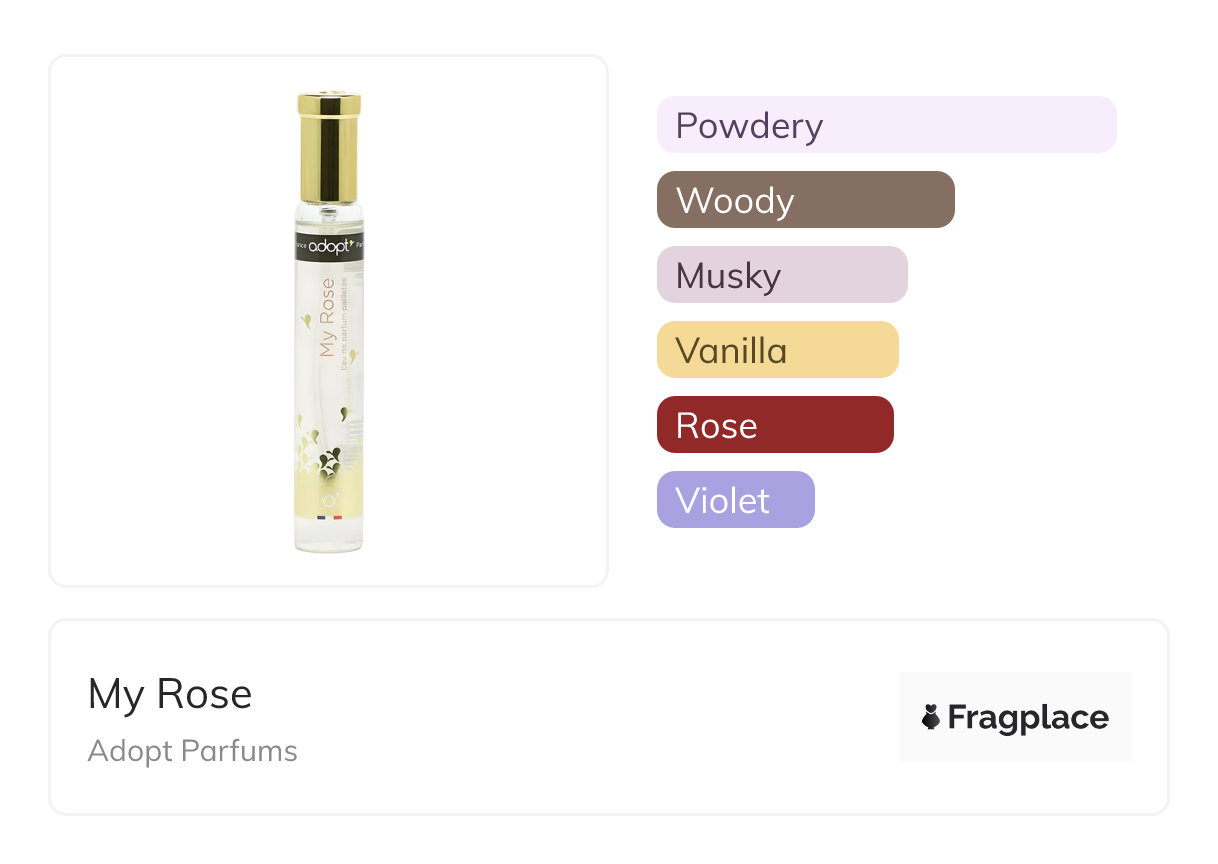Select the Woody accord bar
The image size is (1218, 864).
coord(805,200)
